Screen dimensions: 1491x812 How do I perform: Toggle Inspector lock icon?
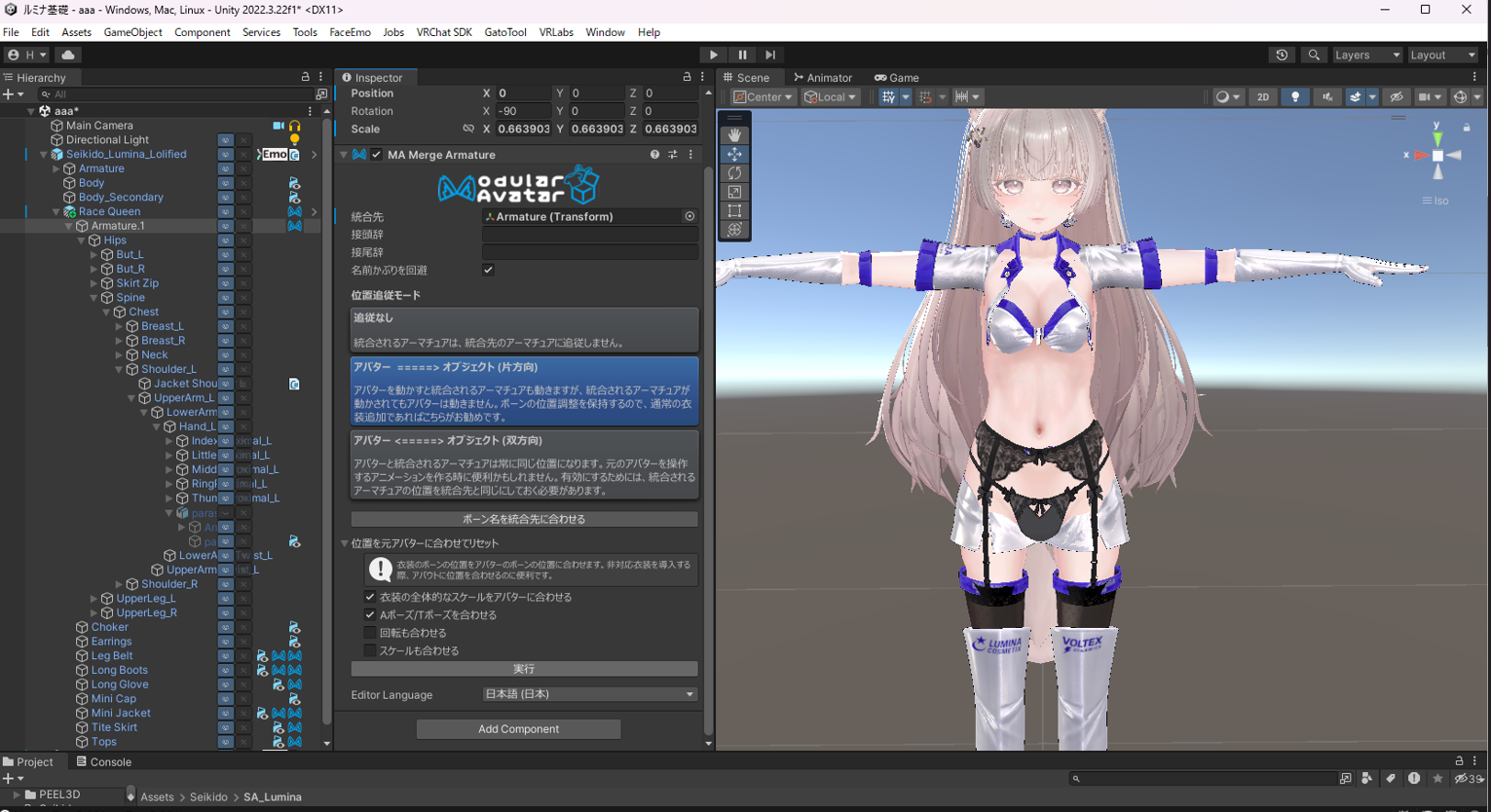point(687,77)
